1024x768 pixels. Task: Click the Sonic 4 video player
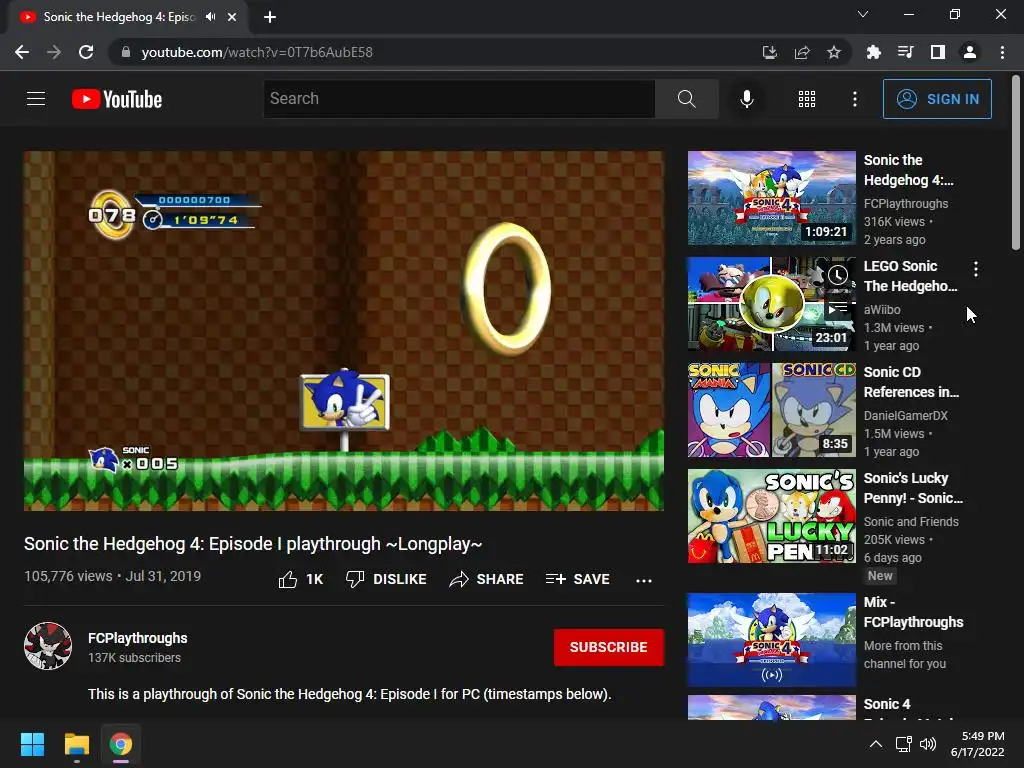(344, 331)
